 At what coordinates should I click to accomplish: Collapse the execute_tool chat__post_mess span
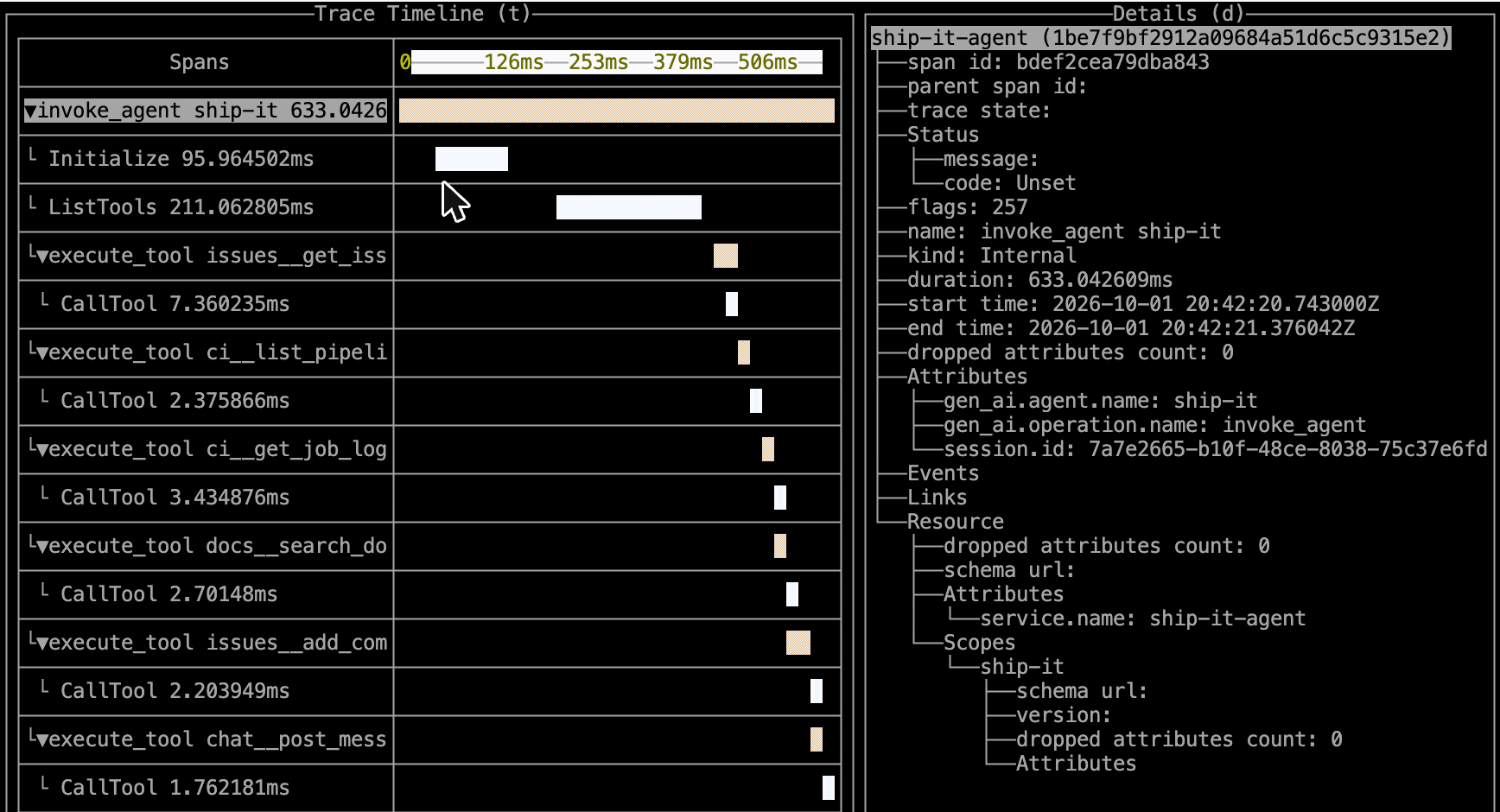tap(42, 740)
